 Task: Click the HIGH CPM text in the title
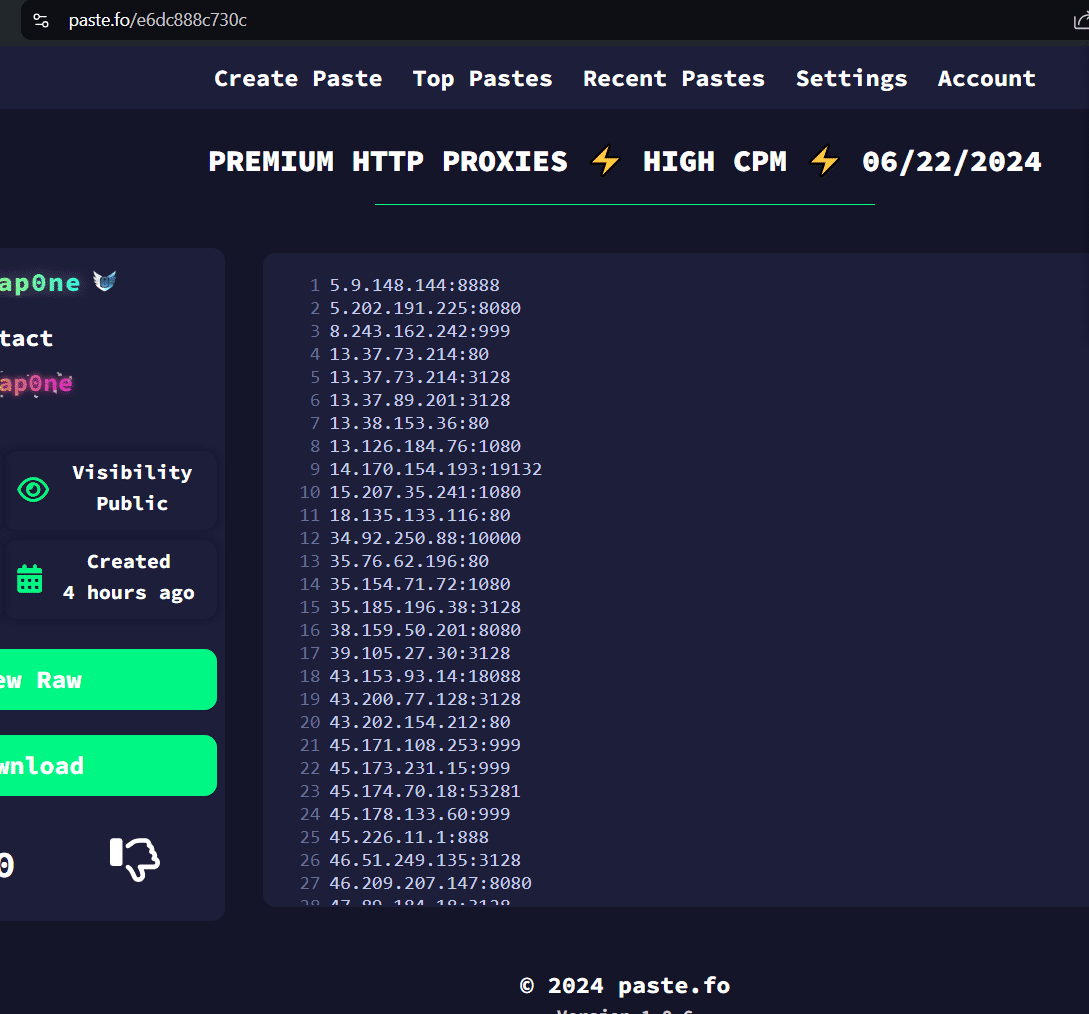(x=715, y=162)
